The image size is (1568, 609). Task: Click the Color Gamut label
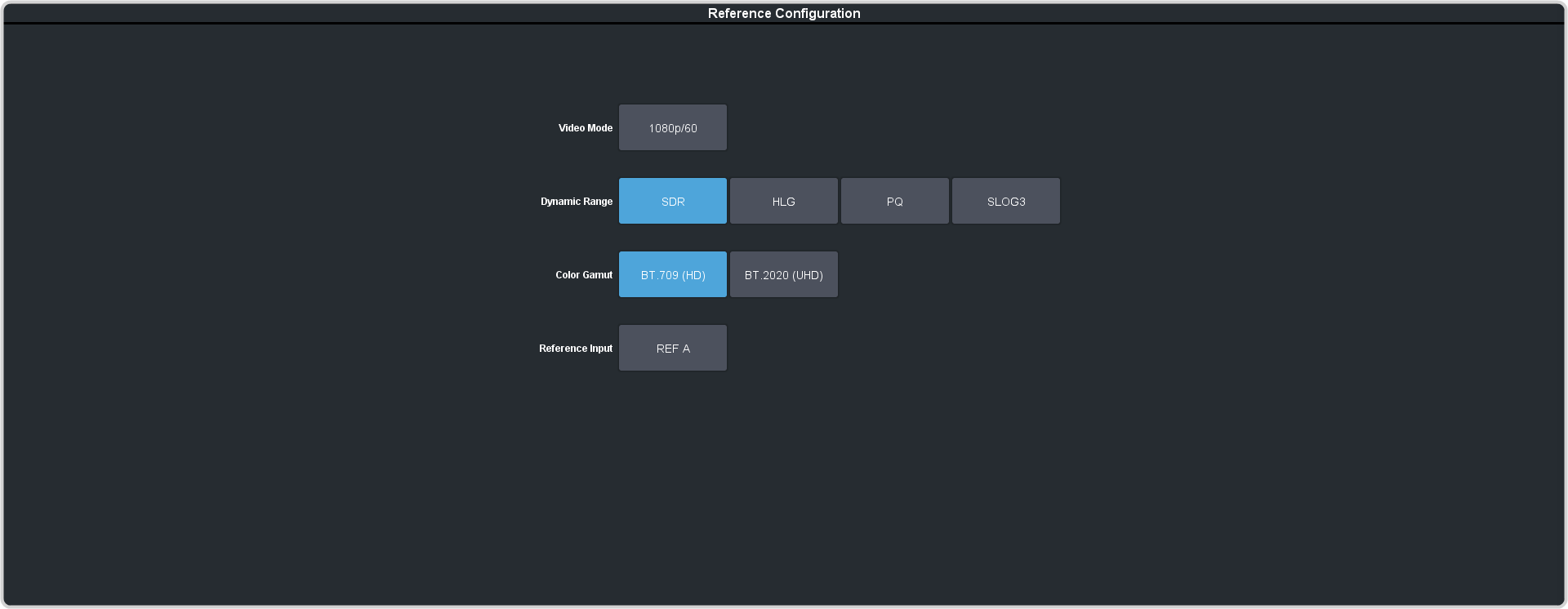click(584, 275)
